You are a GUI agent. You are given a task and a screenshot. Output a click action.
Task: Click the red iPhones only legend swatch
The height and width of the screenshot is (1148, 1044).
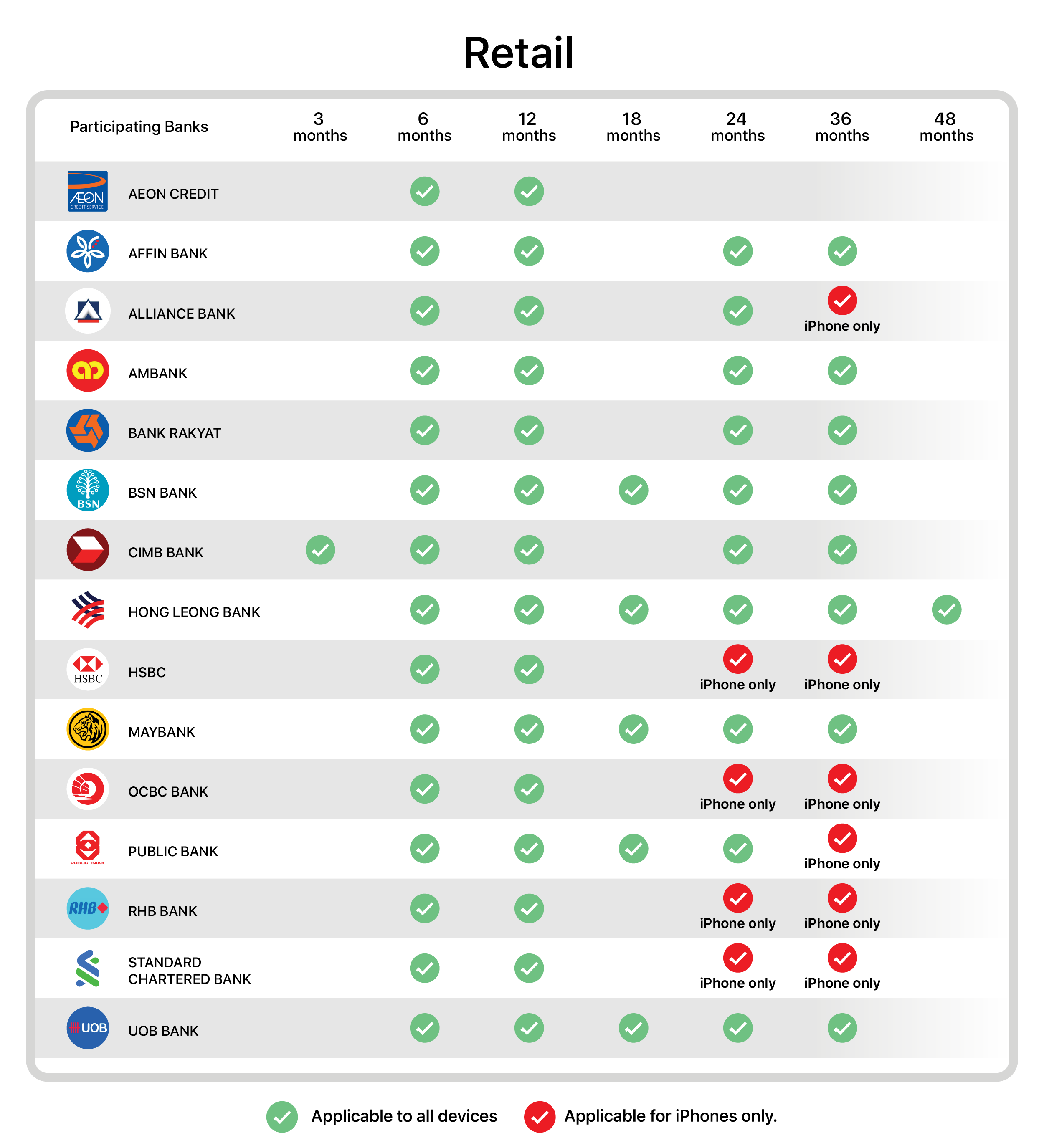(x=540, y=1117)
